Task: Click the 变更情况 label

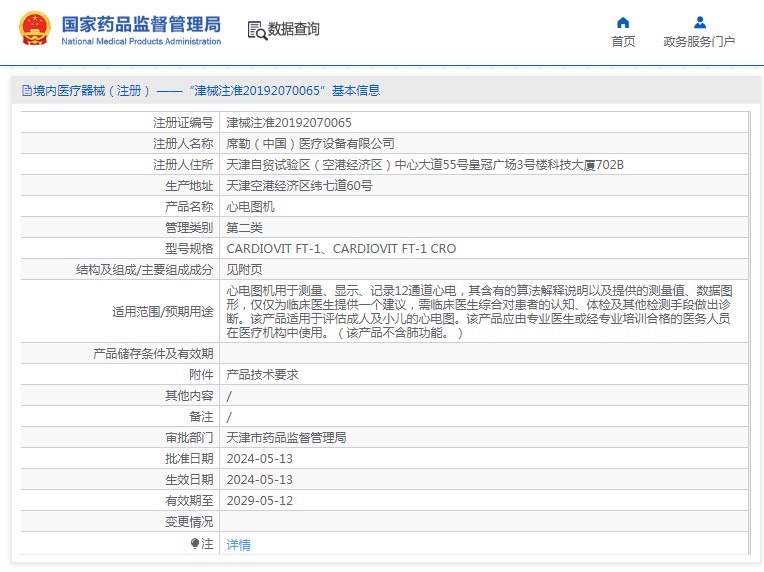Action: [x=189, y=522]
